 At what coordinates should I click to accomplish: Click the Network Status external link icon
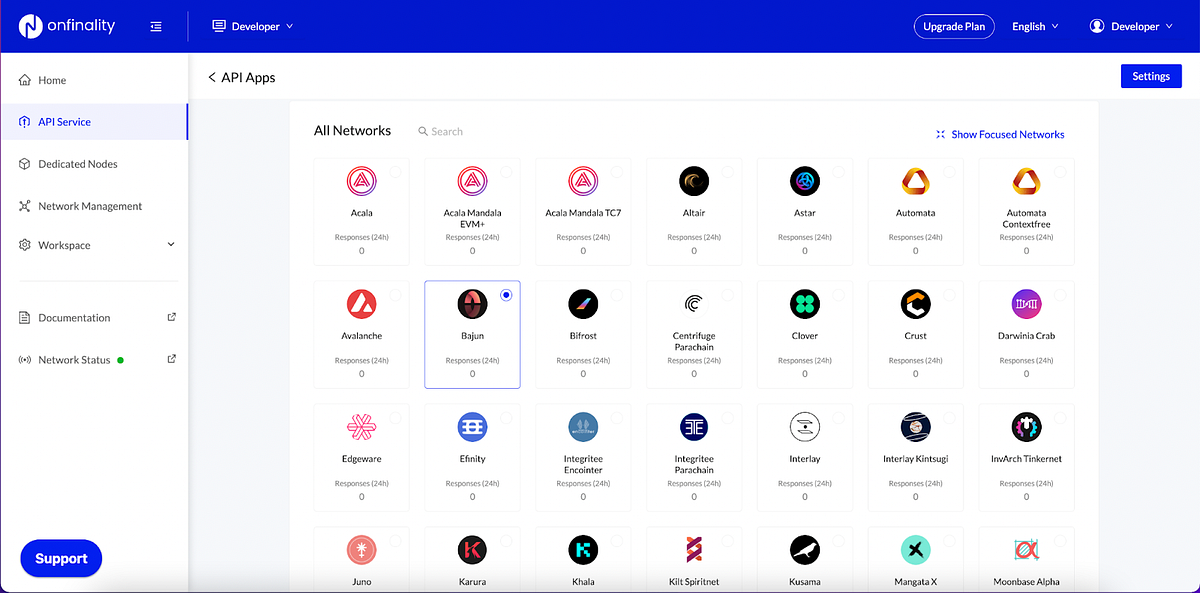tap(171, 359)
